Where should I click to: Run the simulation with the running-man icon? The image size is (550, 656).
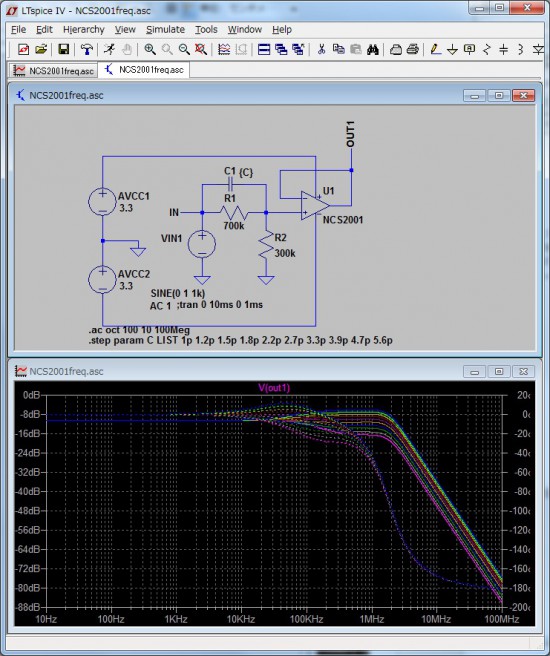coord(109,50)
